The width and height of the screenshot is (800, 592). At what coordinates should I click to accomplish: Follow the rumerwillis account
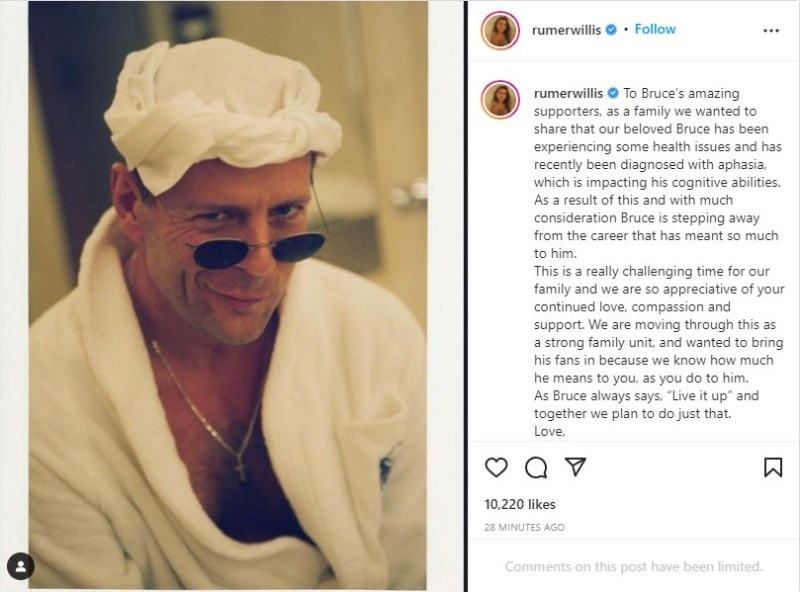pyautogui.click(x=655, y=29)
